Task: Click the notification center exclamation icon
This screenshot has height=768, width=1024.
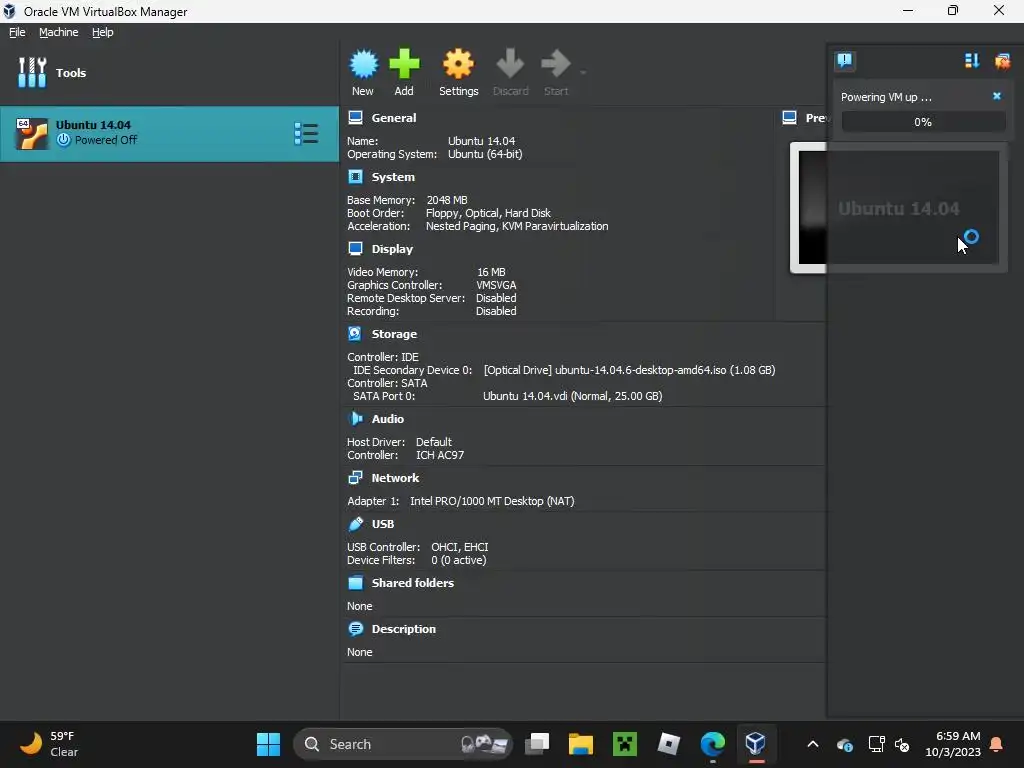Action: coord(844,61)
